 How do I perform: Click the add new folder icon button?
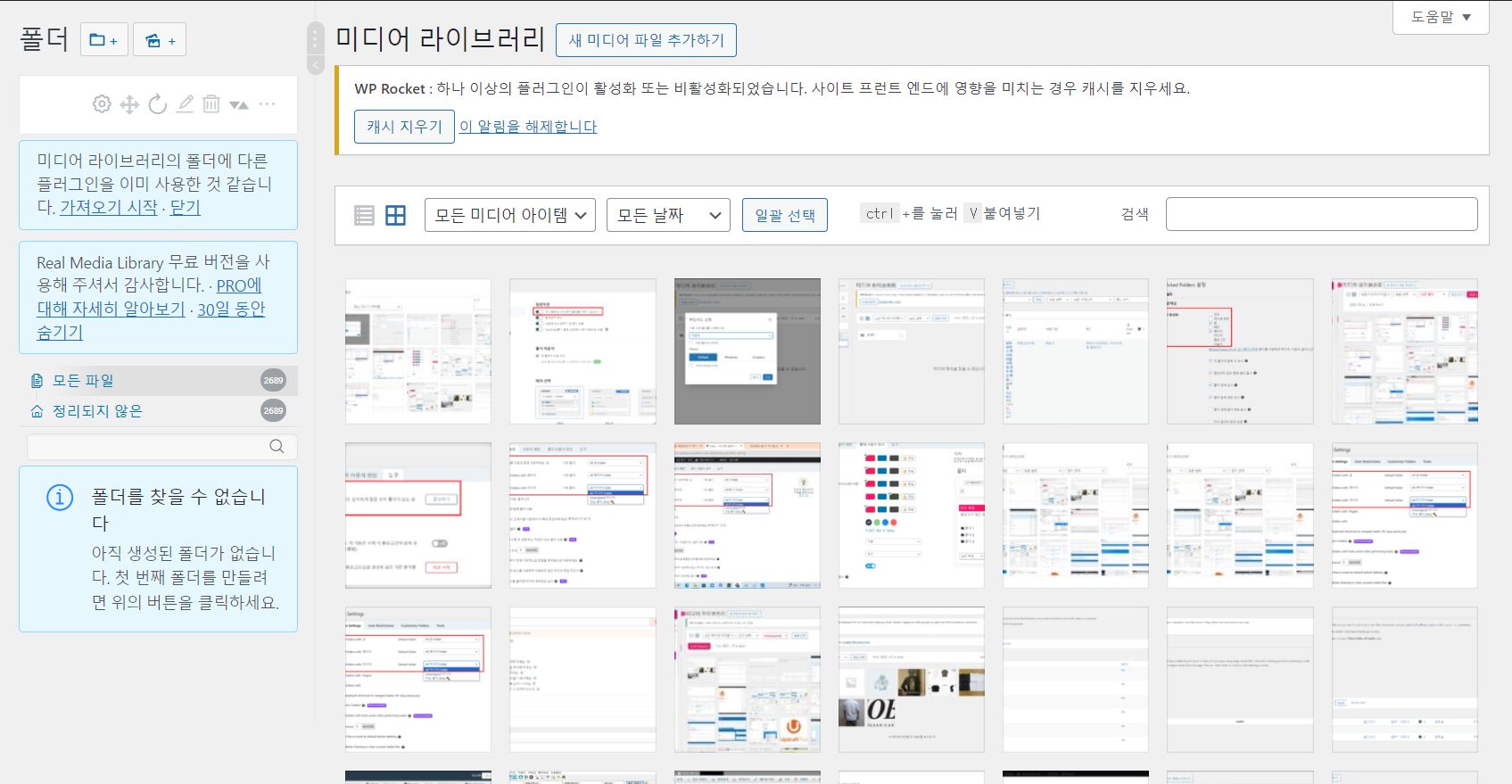tap(103, 40)
